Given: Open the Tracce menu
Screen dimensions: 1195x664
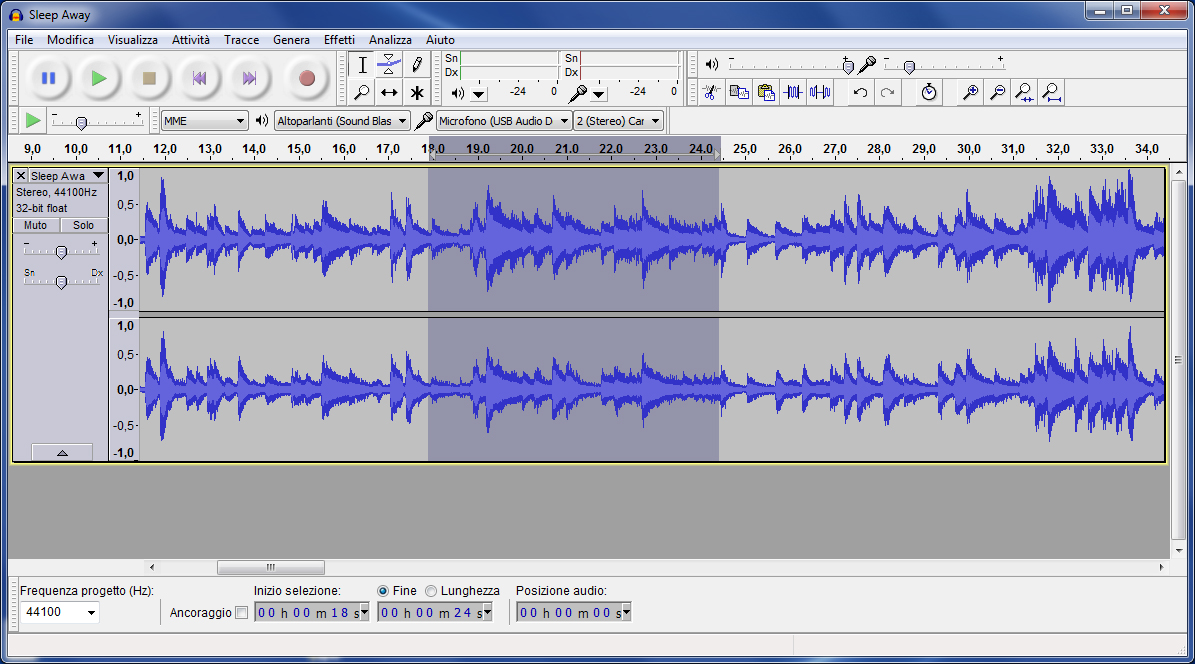Looking at the screenshot, I should coord(241,40).
